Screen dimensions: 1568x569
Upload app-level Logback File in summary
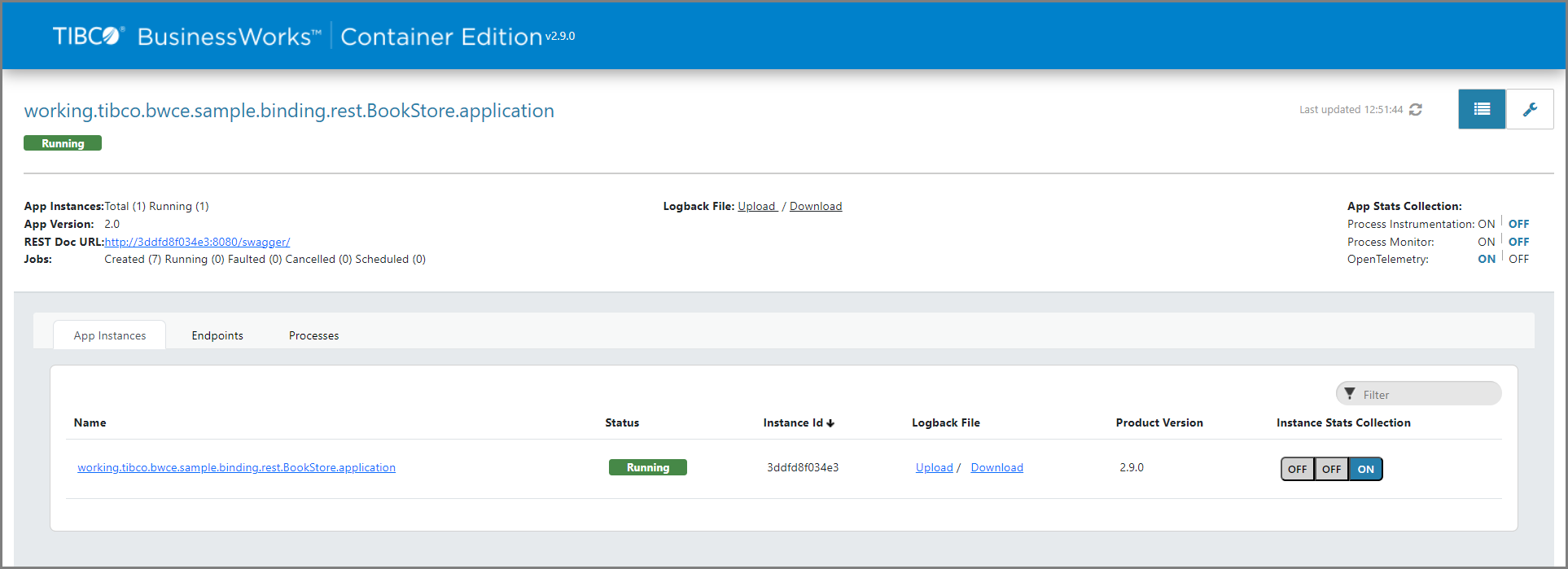(757, 206)
